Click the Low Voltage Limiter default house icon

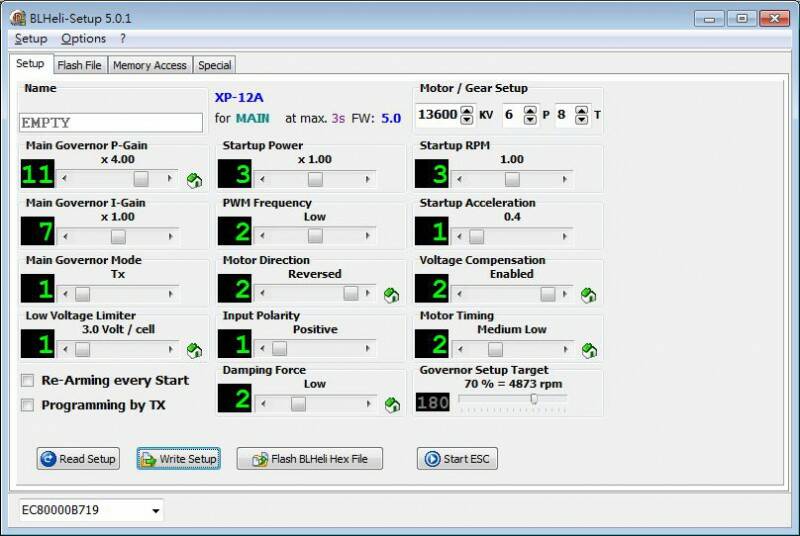194,350
